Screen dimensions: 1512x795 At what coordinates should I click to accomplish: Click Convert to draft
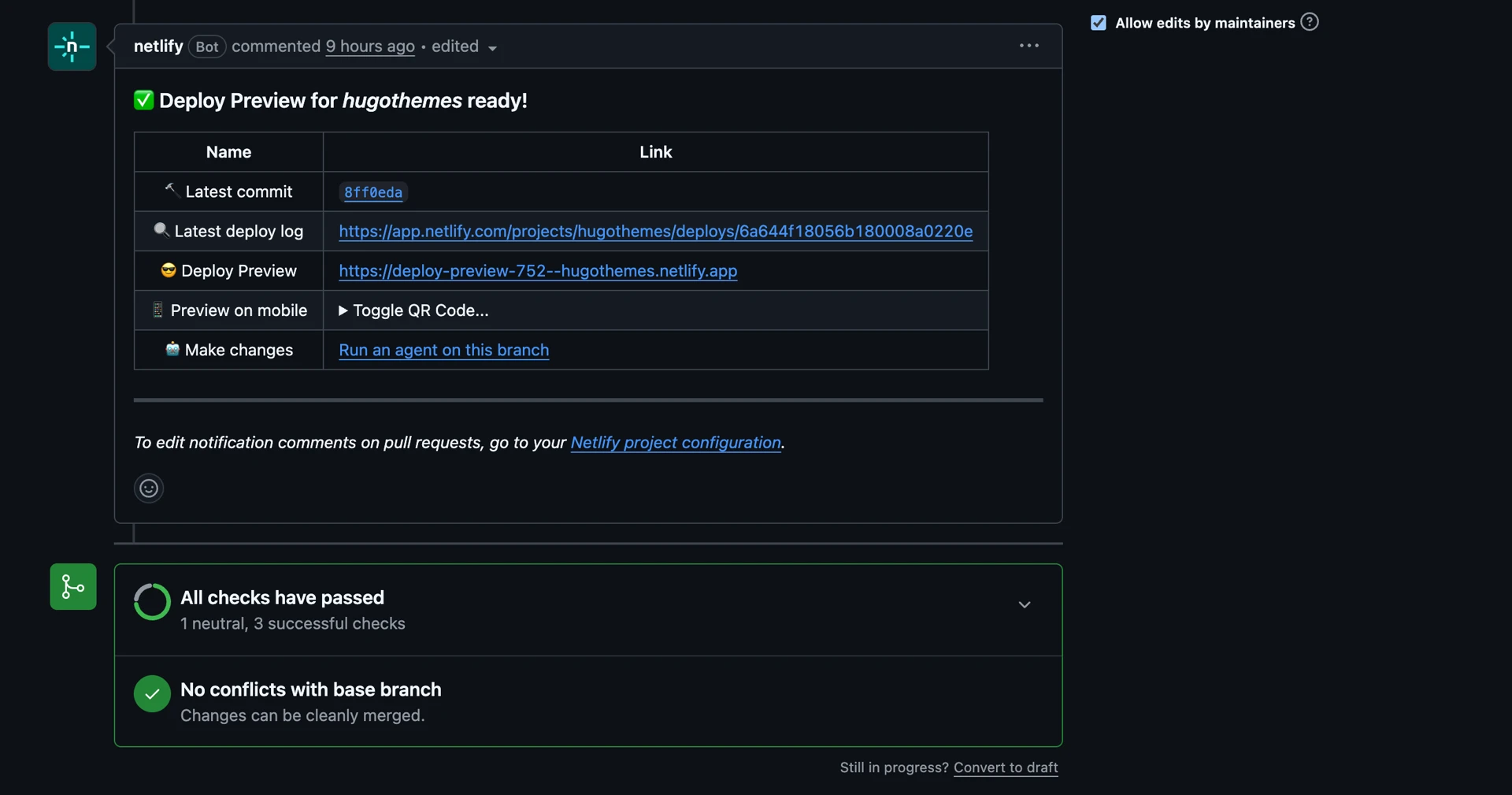click(x=1006, y=767)
